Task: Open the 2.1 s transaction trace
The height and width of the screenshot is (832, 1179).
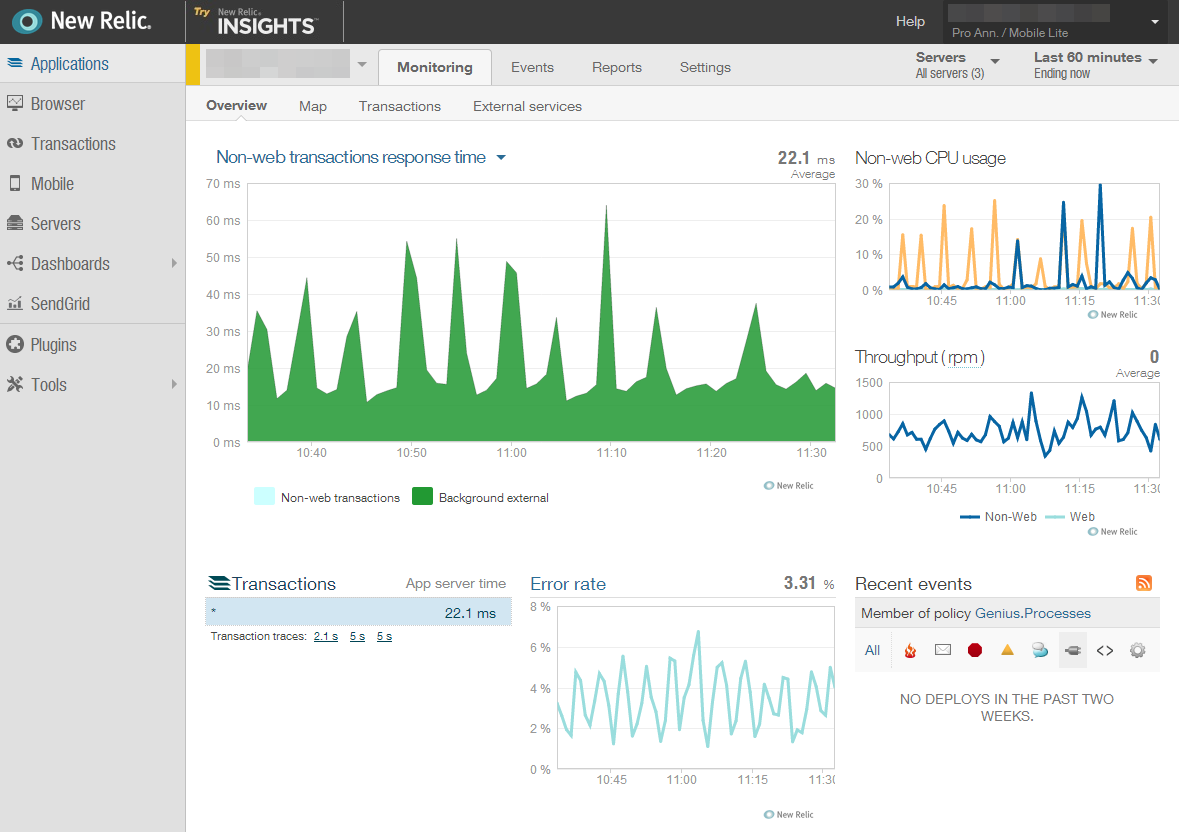Action: [x=326, y=636]
